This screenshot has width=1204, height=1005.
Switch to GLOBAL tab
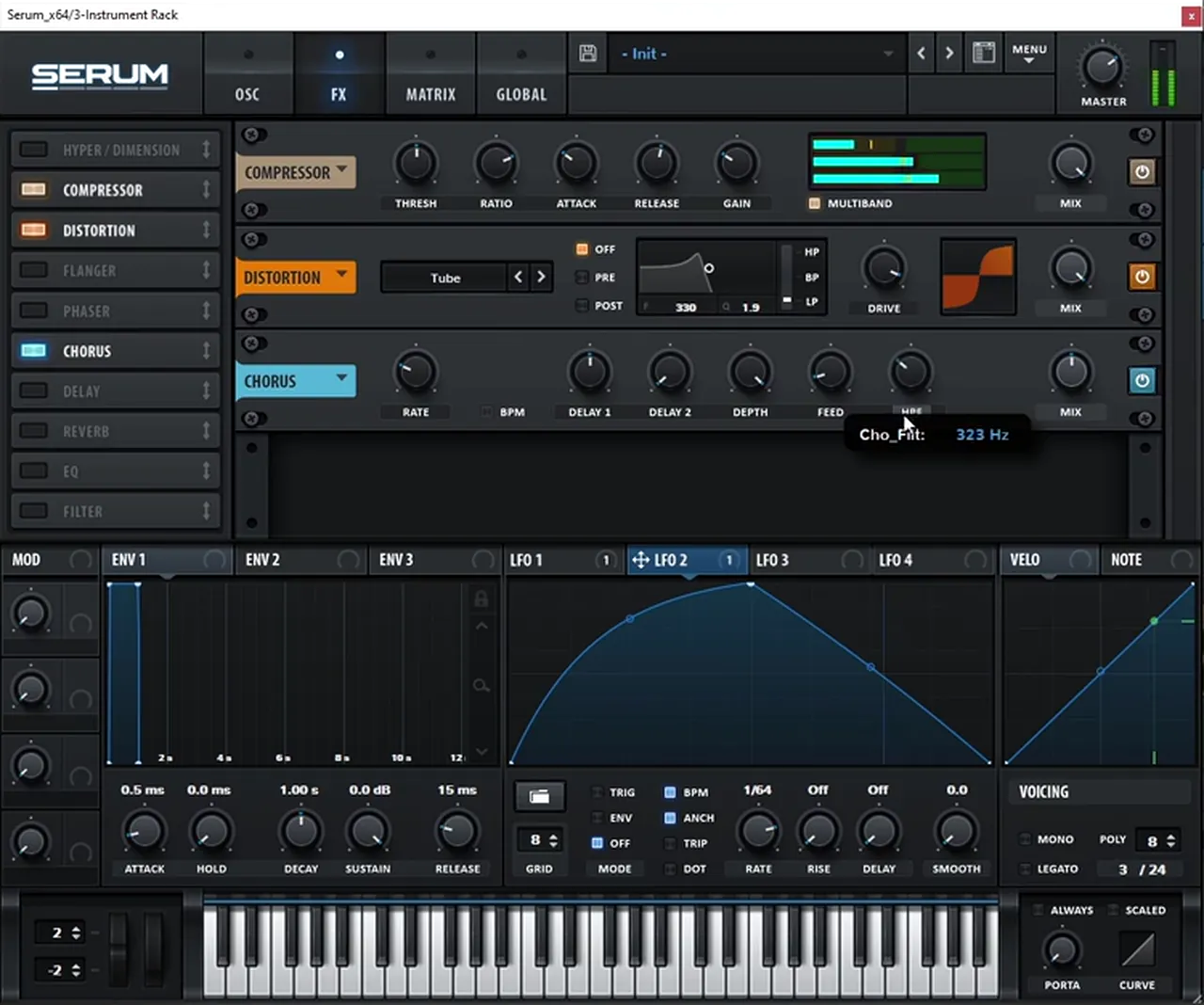pyautogui.click(x=521, y=74)
